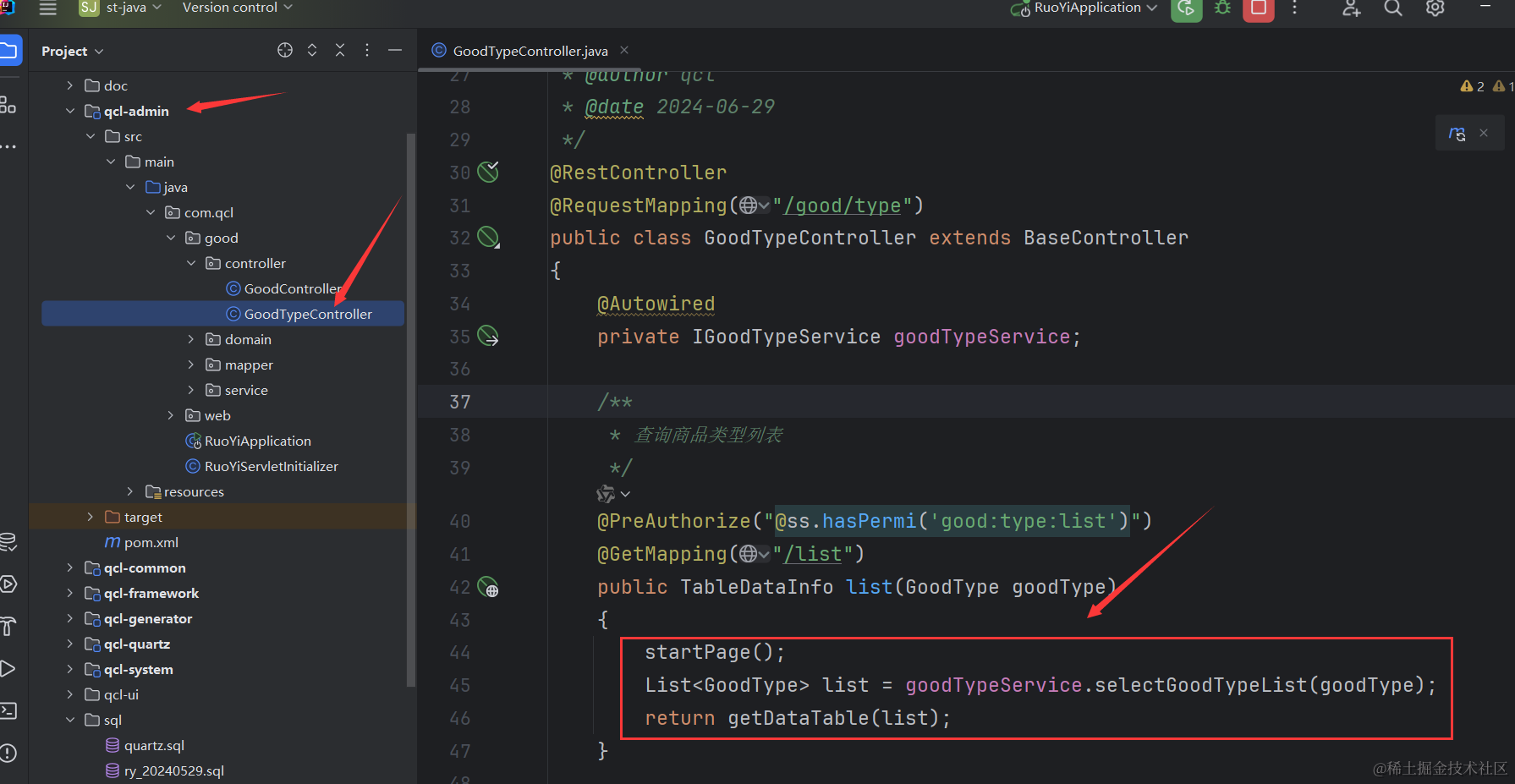Open the Search Everywhere magnifier

click(x=1392, y=8)
